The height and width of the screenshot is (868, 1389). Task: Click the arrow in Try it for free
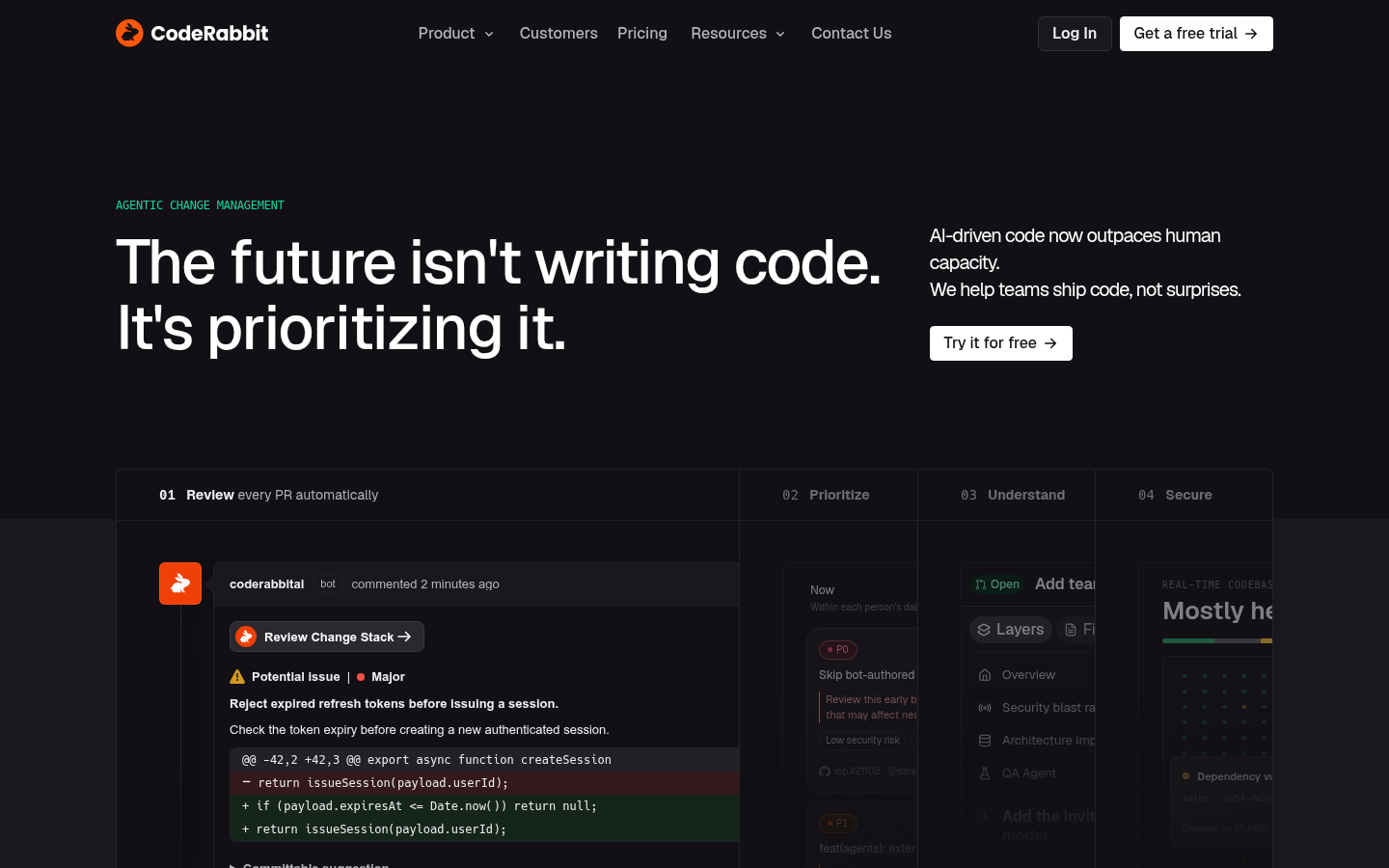[x=1050, y=343]
